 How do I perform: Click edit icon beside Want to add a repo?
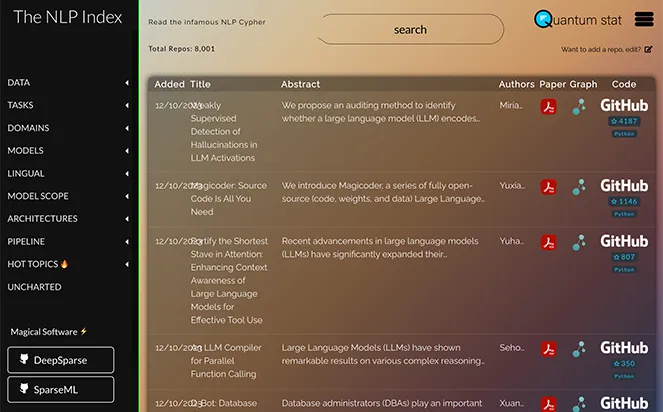pos(648,49)
